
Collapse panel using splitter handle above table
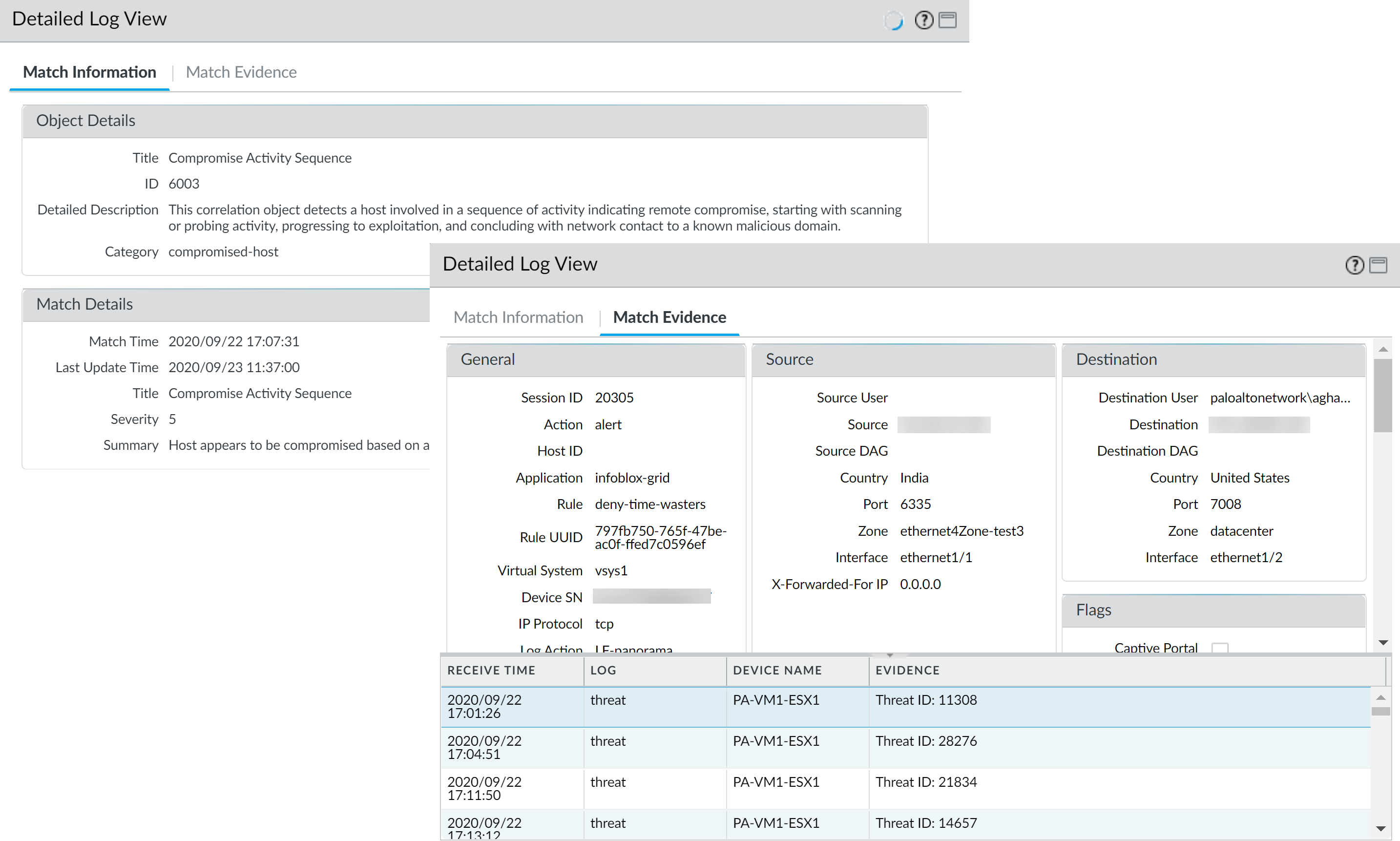click(890, 654)
